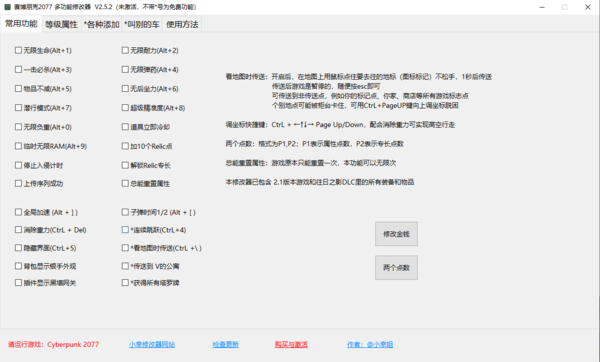
Task: Enable 无限生命 (Alt+1) checkbox
Action: [18, 50]
